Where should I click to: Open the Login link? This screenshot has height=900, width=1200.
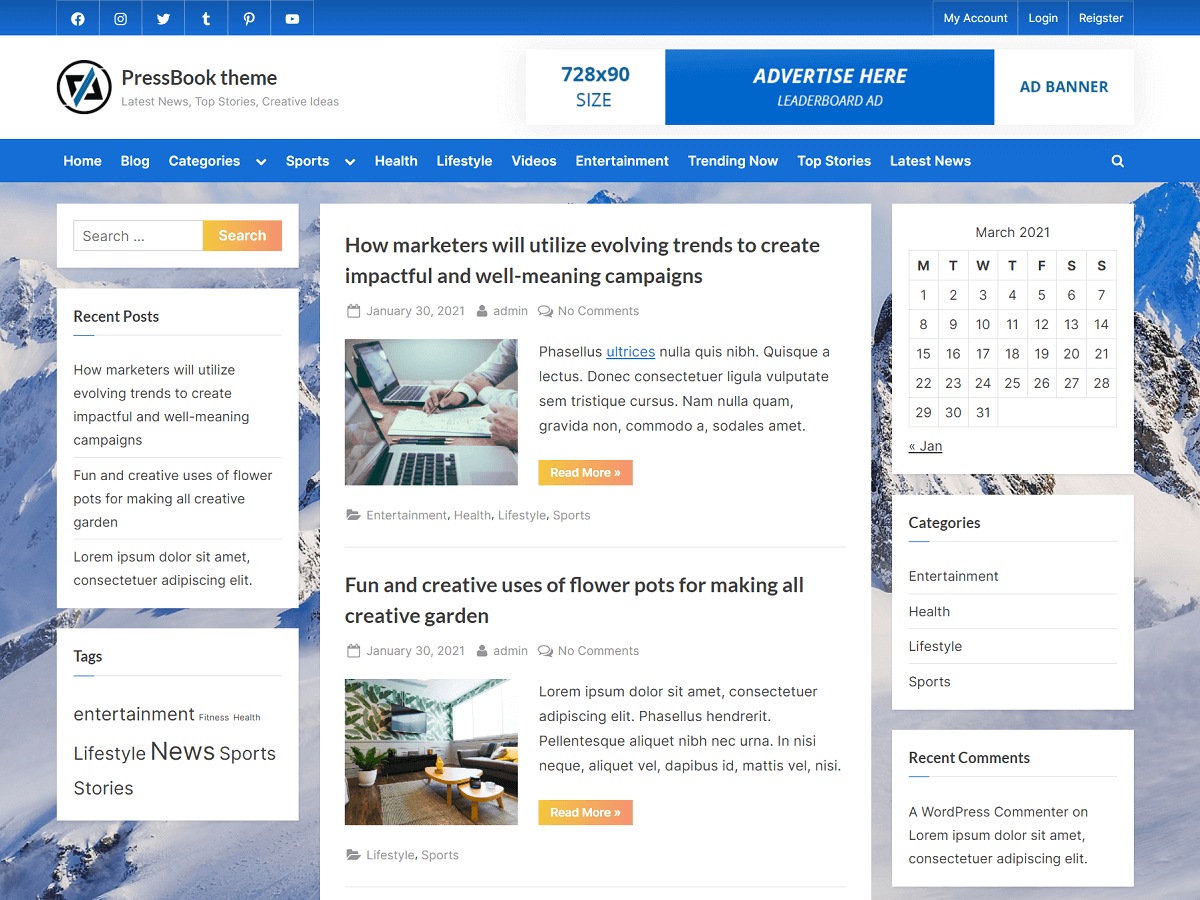click(x=1042, y=17)
